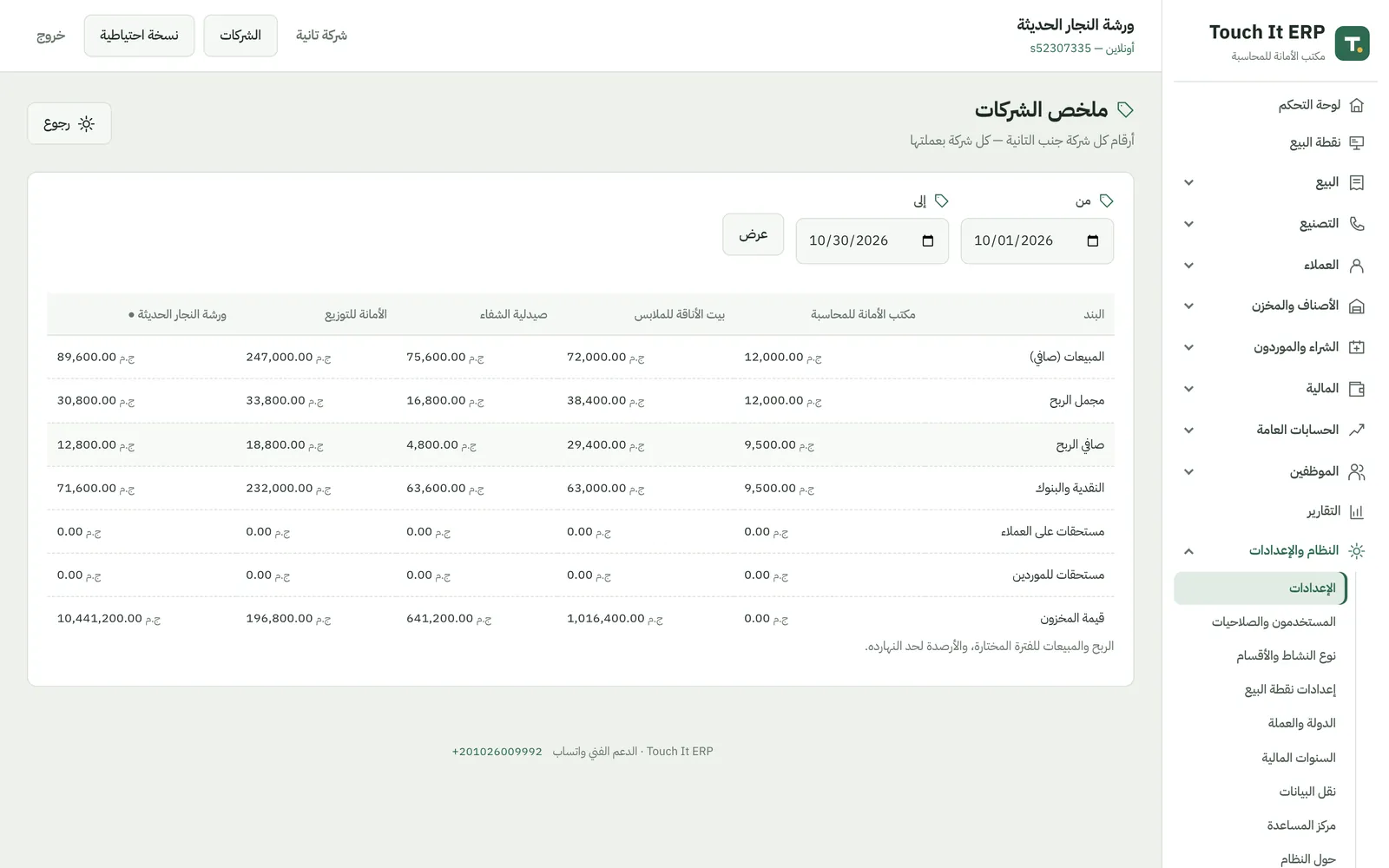Click the نسخة احتياطية backup button
1389x868 pixels.
(139, 36)
